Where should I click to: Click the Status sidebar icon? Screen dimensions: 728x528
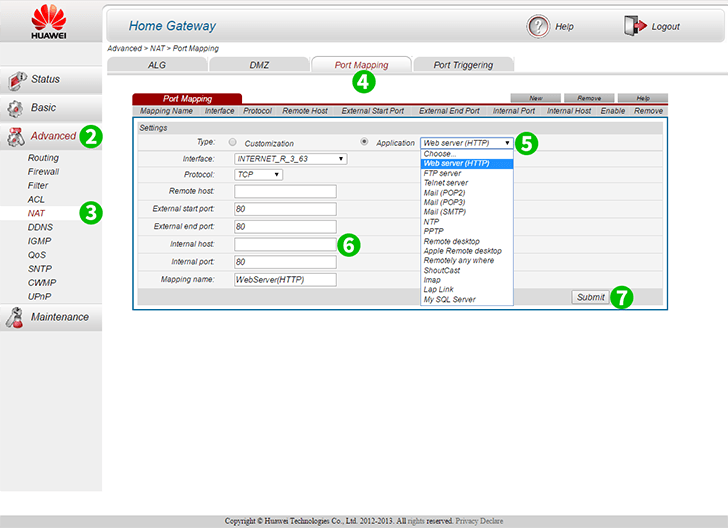pyautogui.click(x=17, y=80)
